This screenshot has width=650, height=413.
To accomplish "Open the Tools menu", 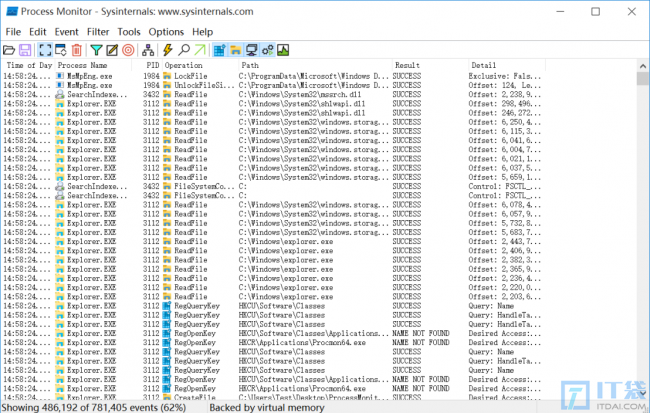I will click(129, 32).
